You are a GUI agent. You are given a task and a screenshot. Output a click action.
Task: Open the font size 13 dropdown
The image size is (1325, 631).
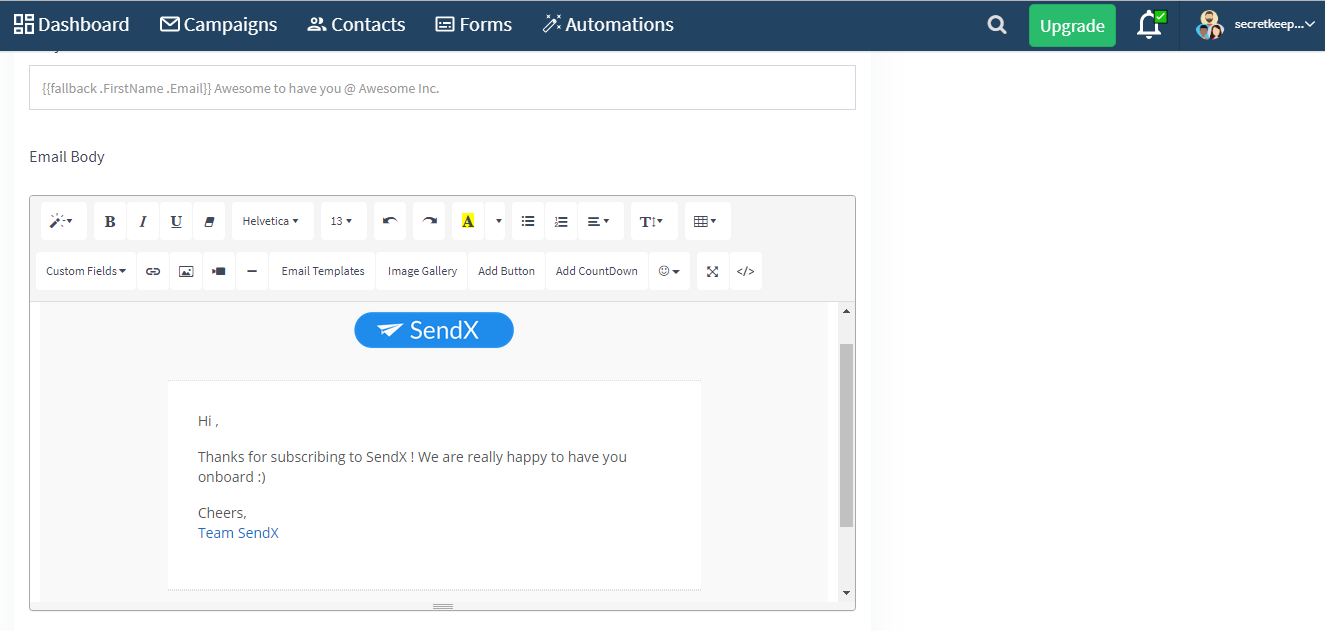click(x=343, y=221)
